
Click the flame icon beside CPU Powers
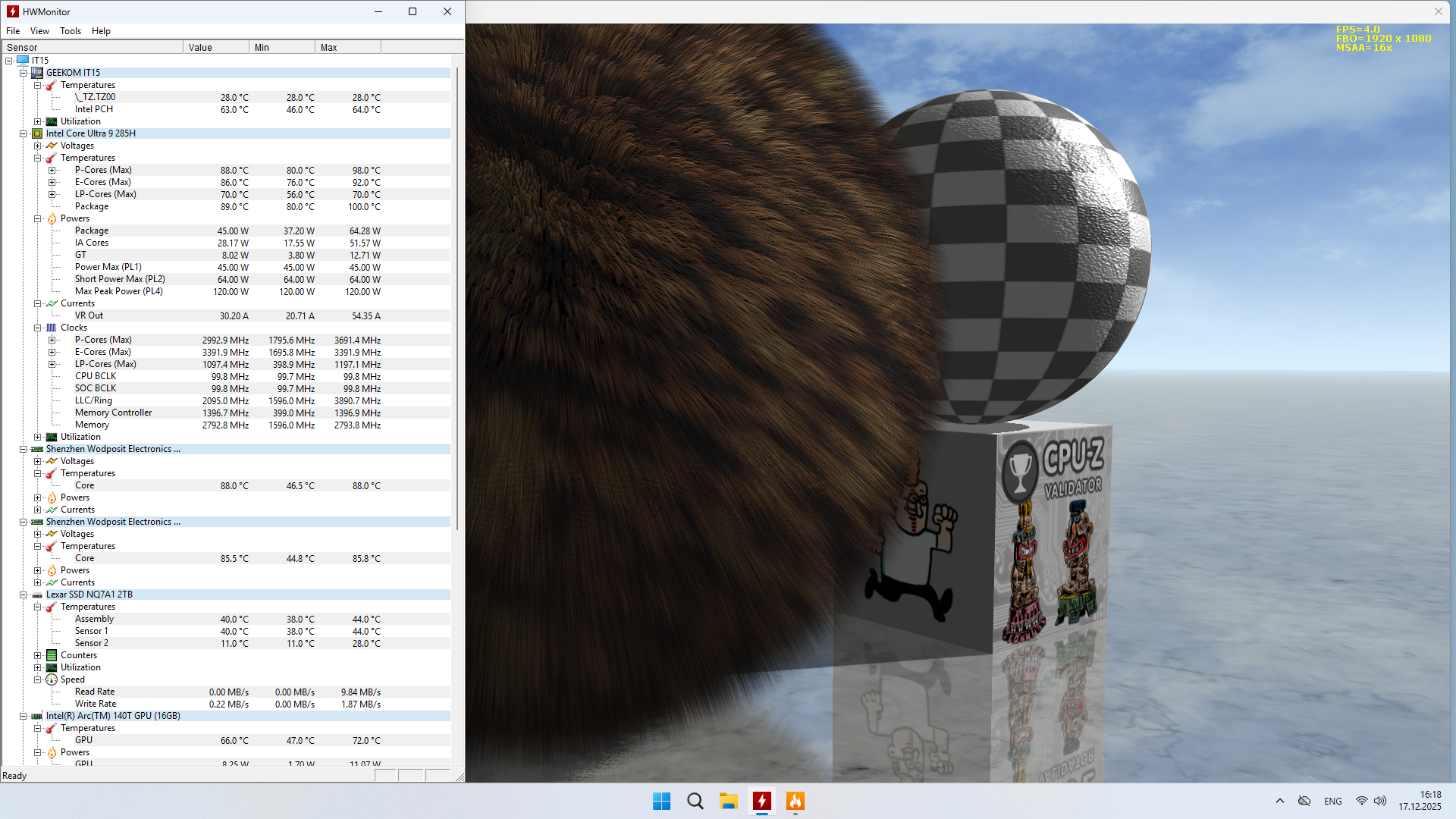click(52, 218)
